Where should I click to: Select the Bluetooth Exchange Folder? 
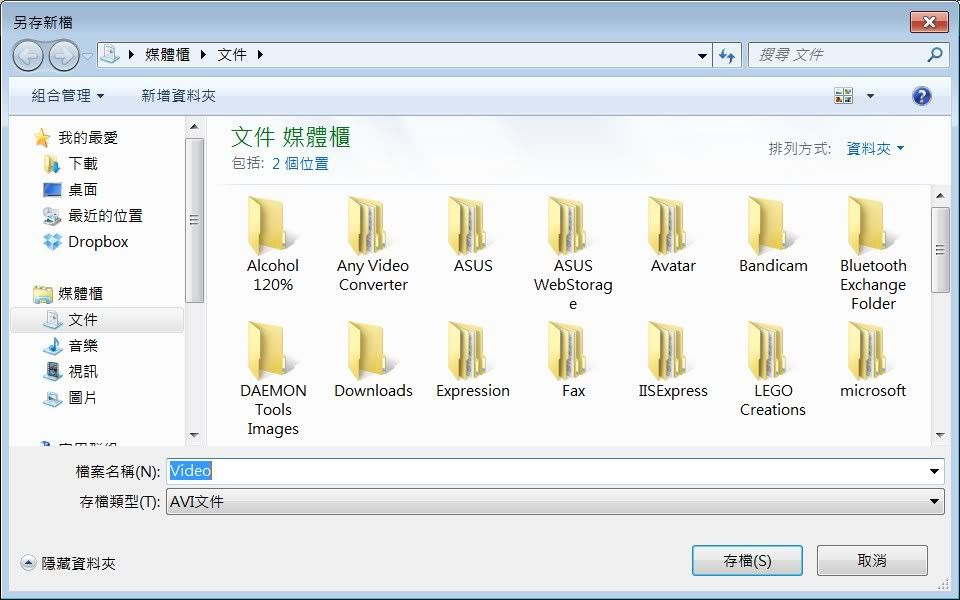[x=872, y=254]
